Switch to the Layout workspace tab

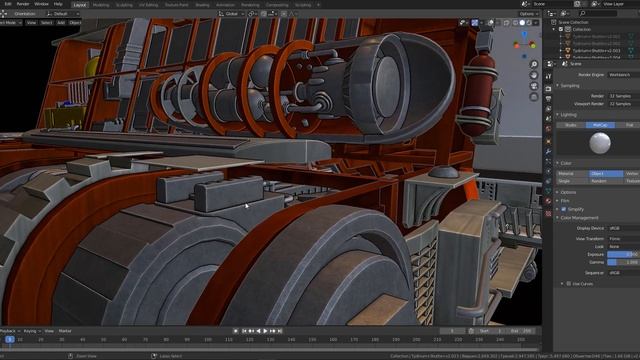click(80, 5)
